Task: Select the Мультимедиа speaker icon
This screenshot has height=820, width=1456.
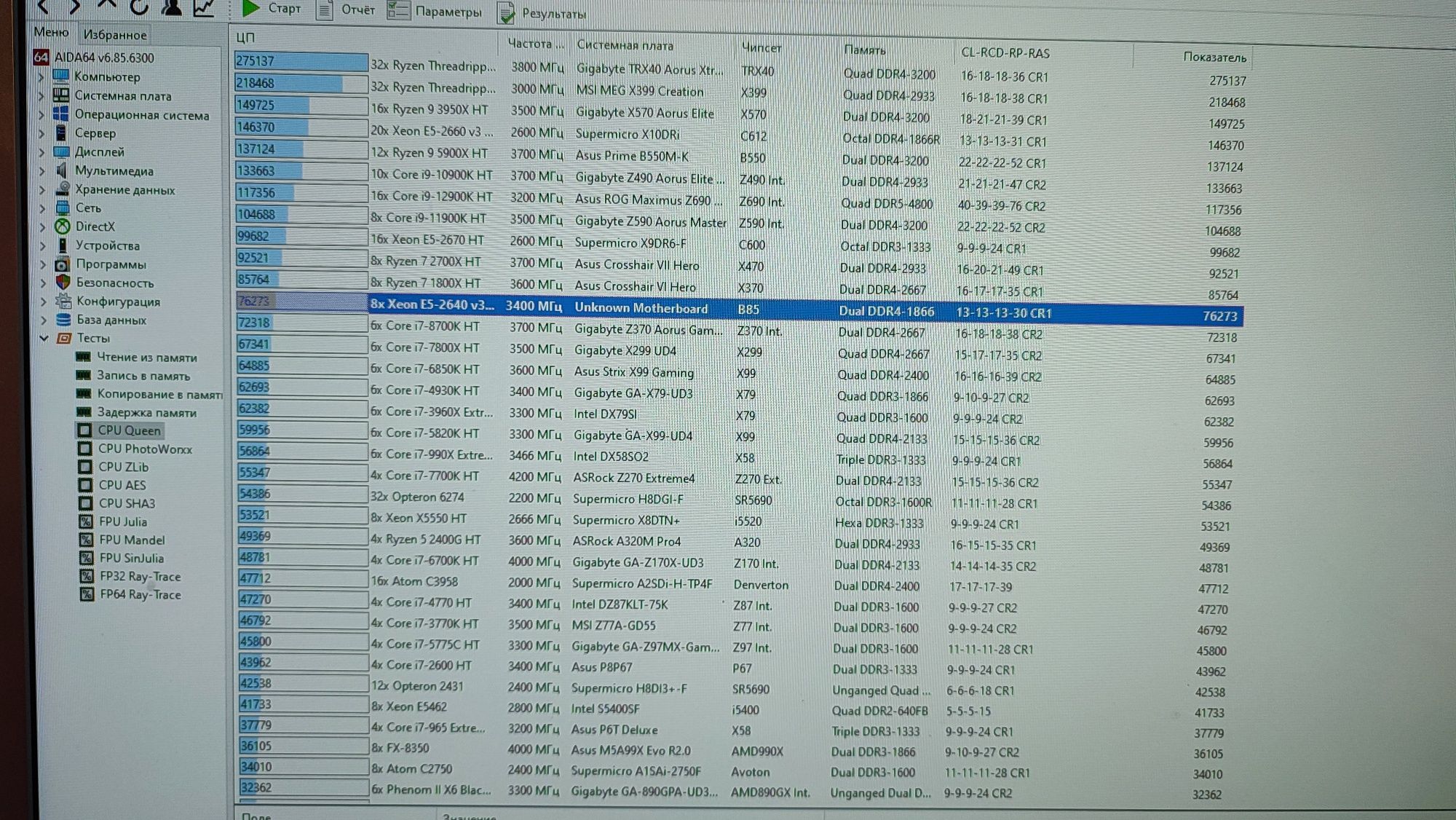Action: click(62, 170)
